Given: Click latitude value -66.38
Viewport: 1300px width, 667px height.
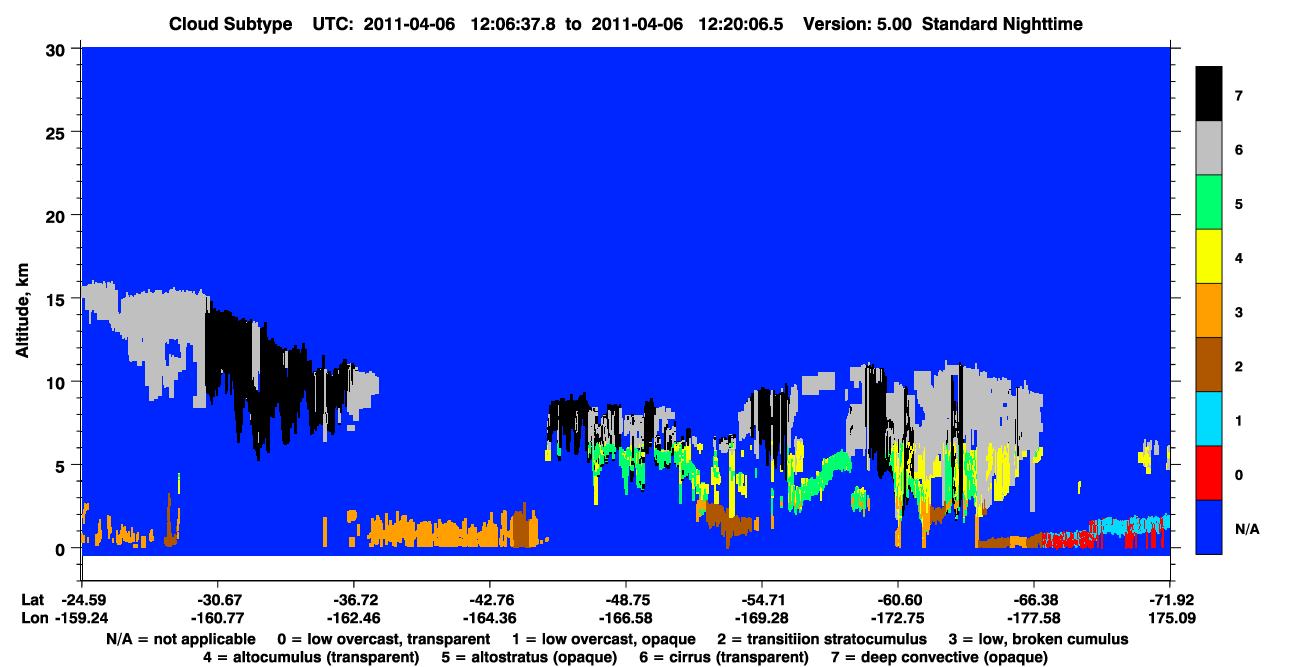Looking at the screenshot, I should 1034,599.
